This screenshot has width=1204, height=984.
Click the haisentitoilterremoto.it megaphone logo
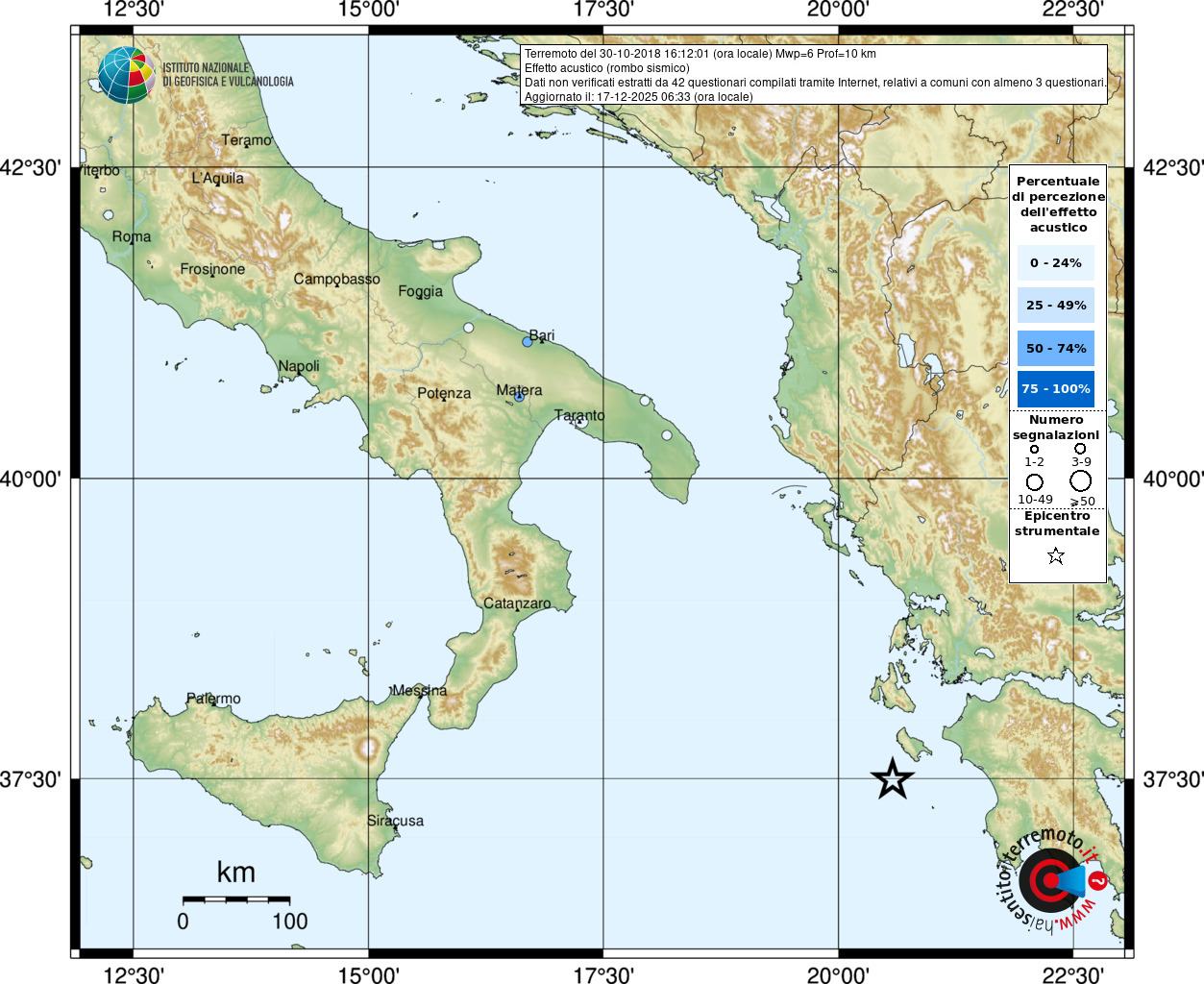pos(1054,881)
